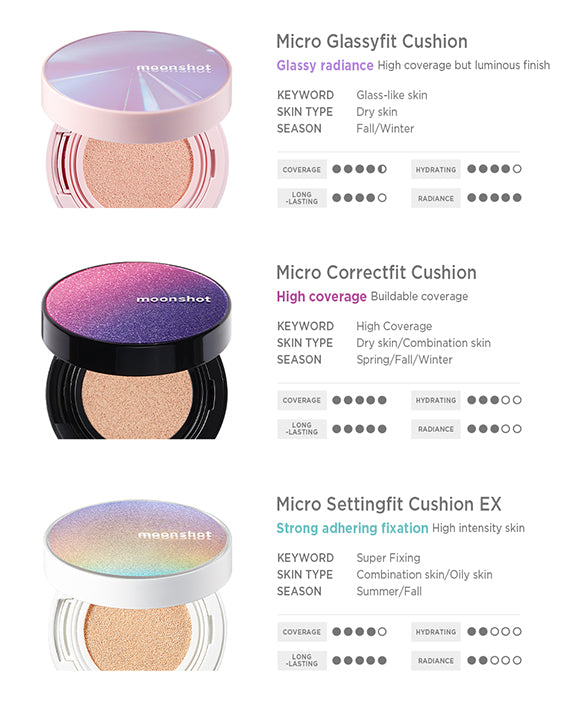Click the teal Strong adhering fixation text
Image resolution: width=576 pixels, height=706 pixels.
coord(352,528)
